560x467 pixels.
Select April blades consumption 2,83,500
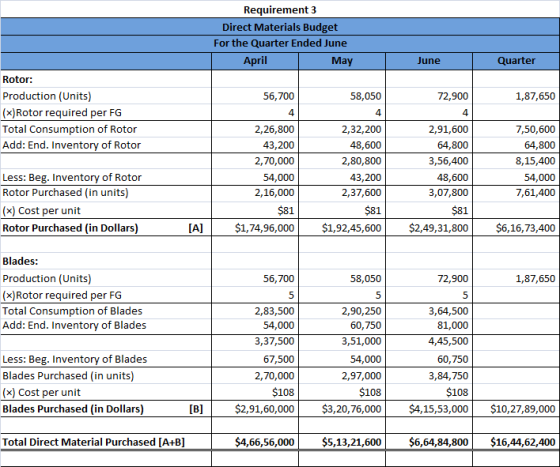(x=274, y=311)
